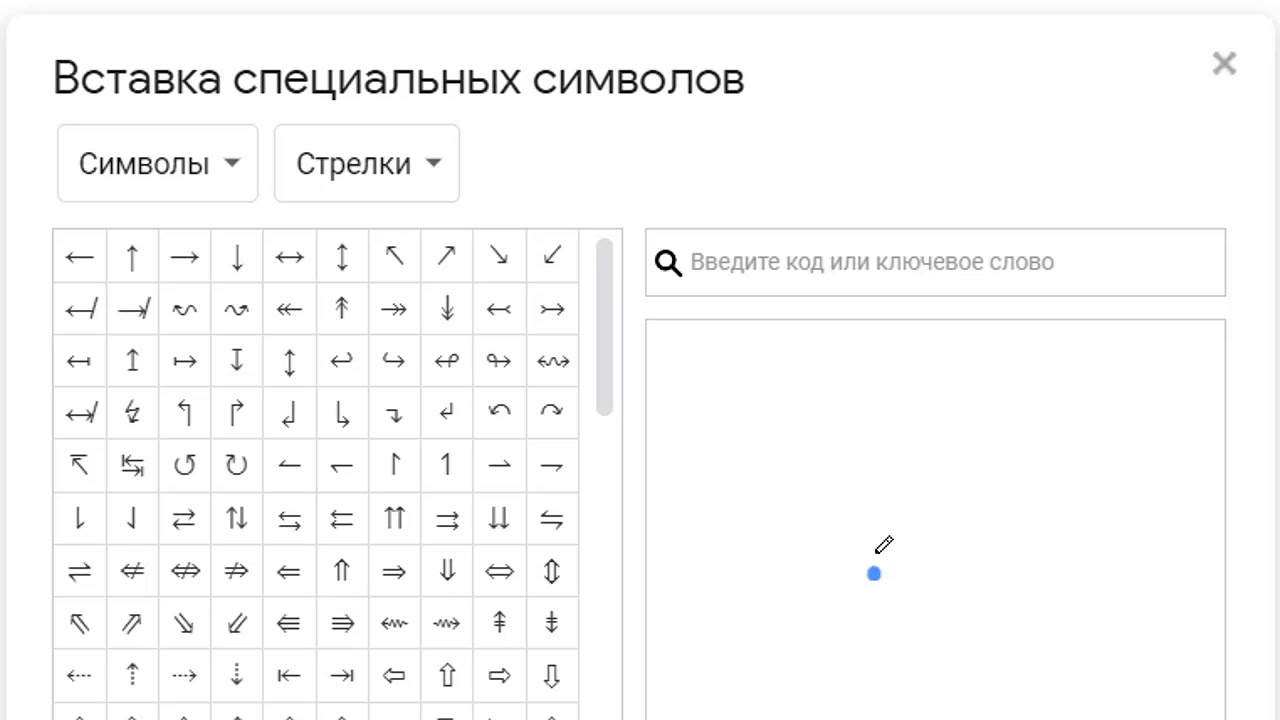Select the north-east diagonal arrow symbol

(447, 257)
